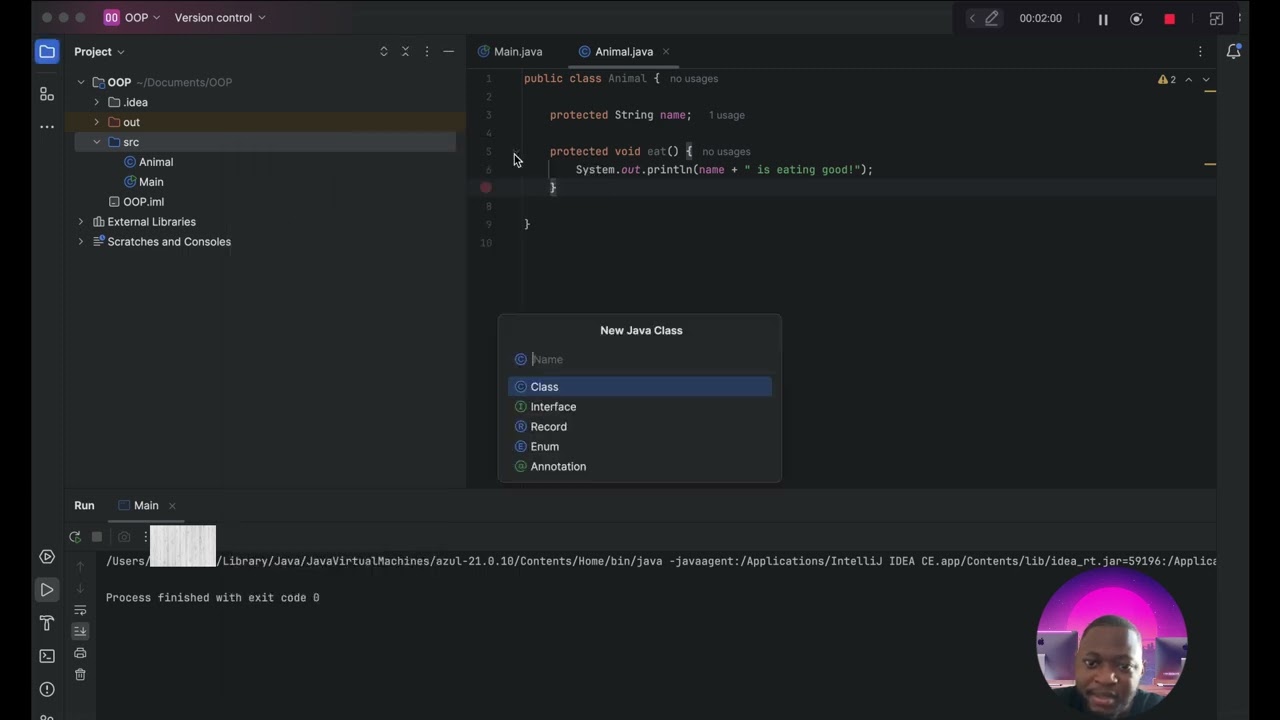Open the Run tool window play icon
Viewport: 1280px width, 720px height.
[47, 590]
